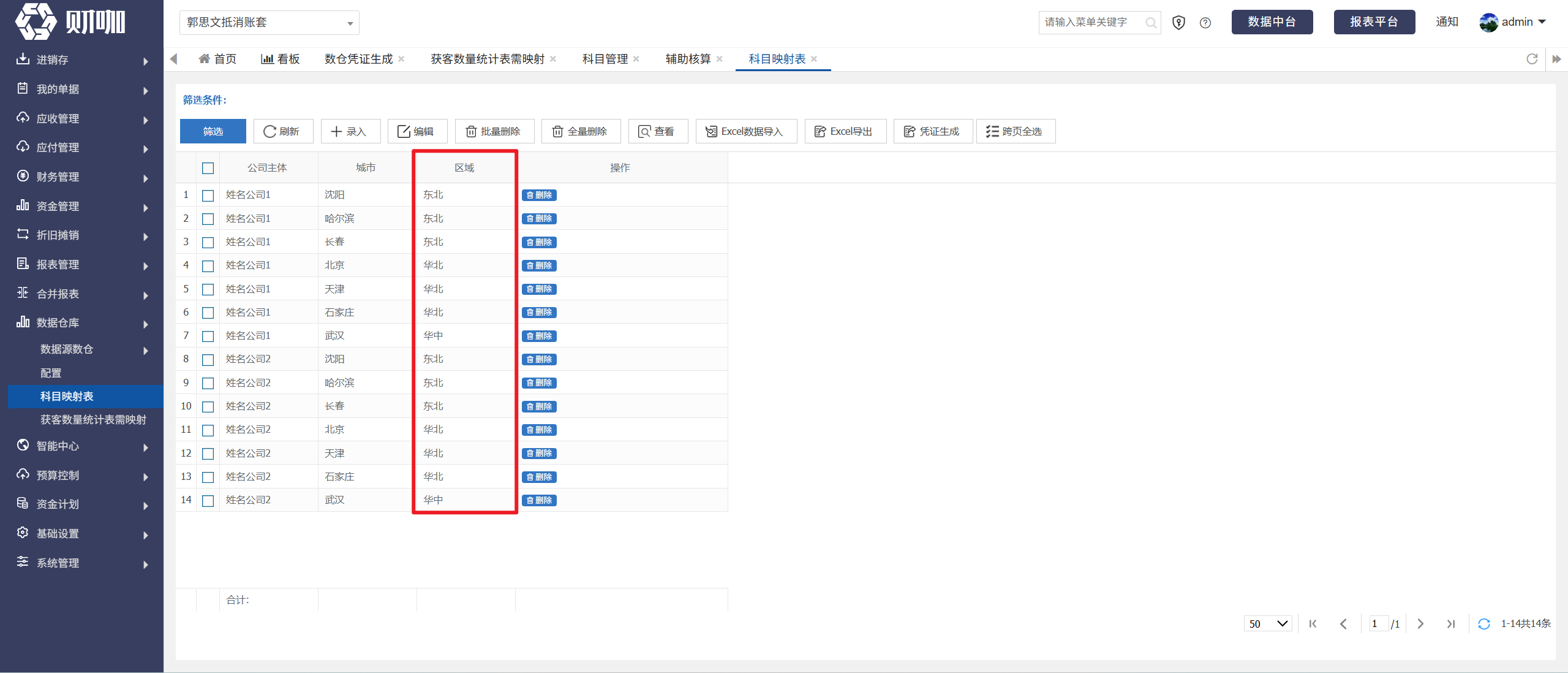
Task: Click the search magnifier icon in keyword box
Action: pos(1151,23)
